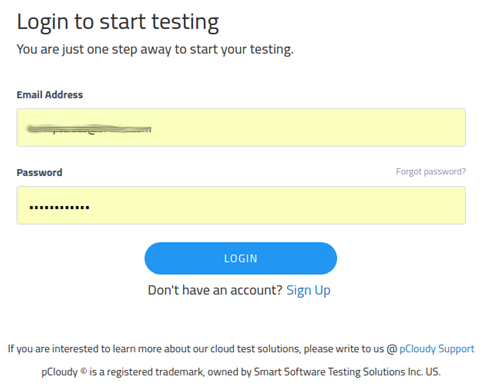The image size is (484, 392).
Task: Click the masked password dots
Action: coord(59,207)
